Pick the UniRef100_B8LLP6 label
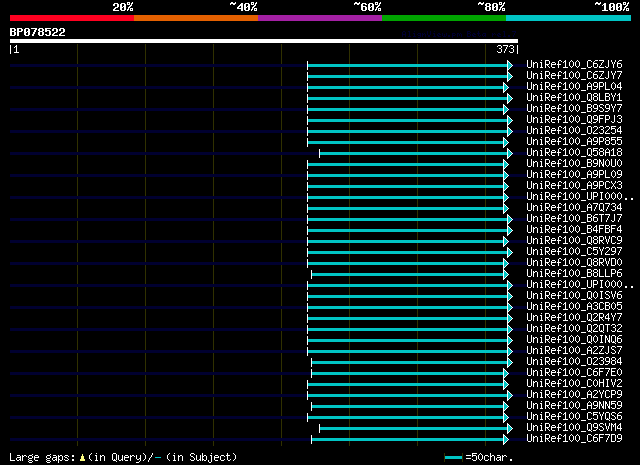Screen dimensions: 640x465 point(574,274)
